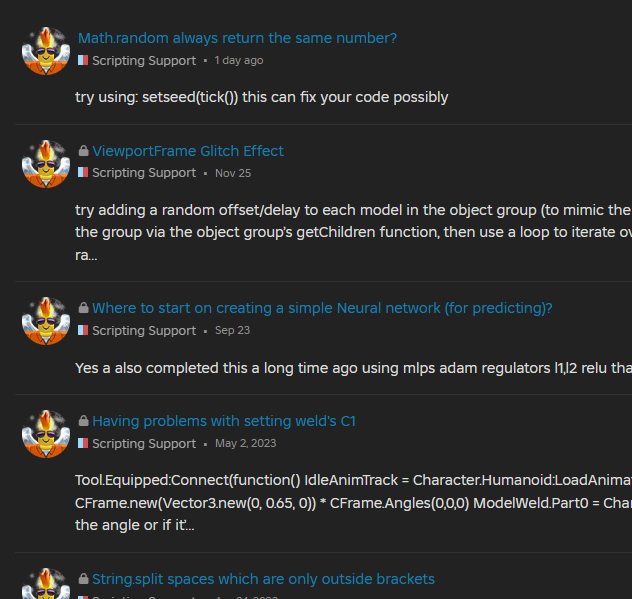Select Scripting Support category under Math.random topic

(143, 60)
